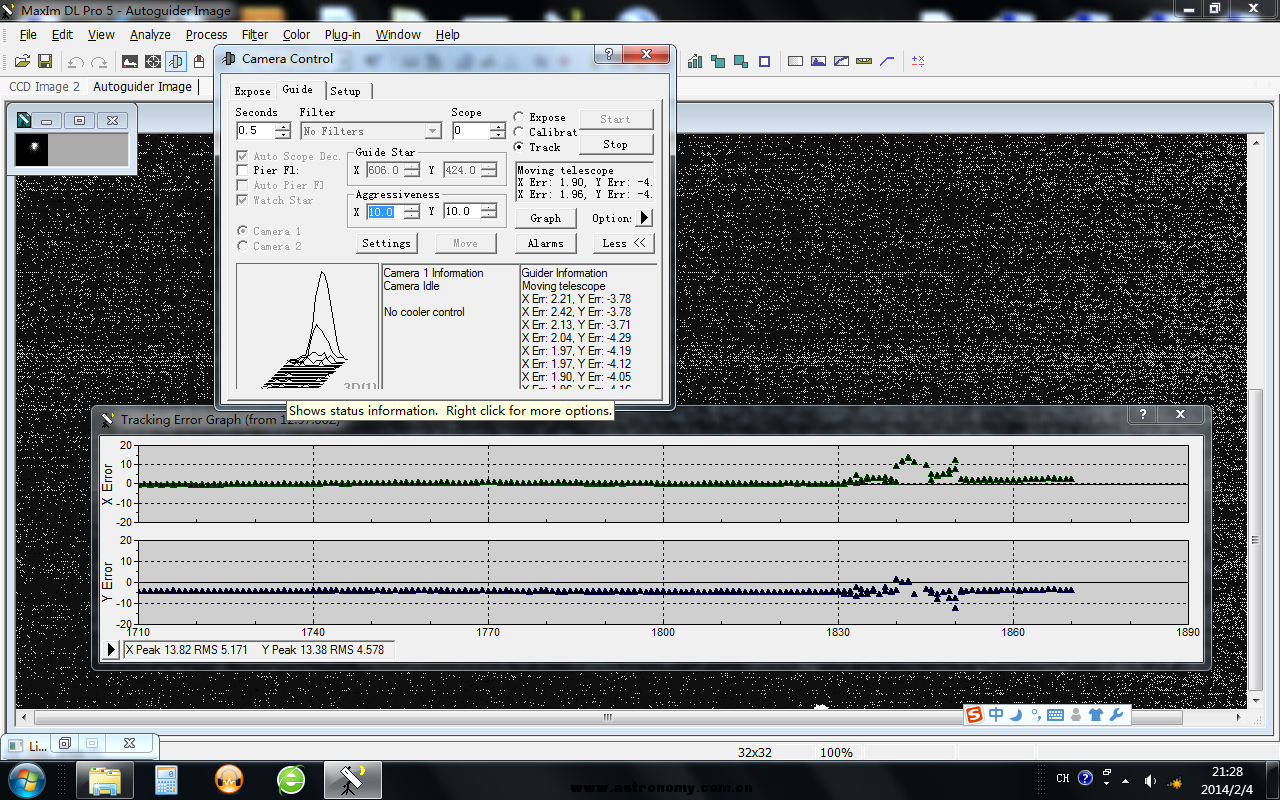Screen dimensions: 1280x800
Task: Choose the Camera 2 radio option
Action: [x=242, y=246]
